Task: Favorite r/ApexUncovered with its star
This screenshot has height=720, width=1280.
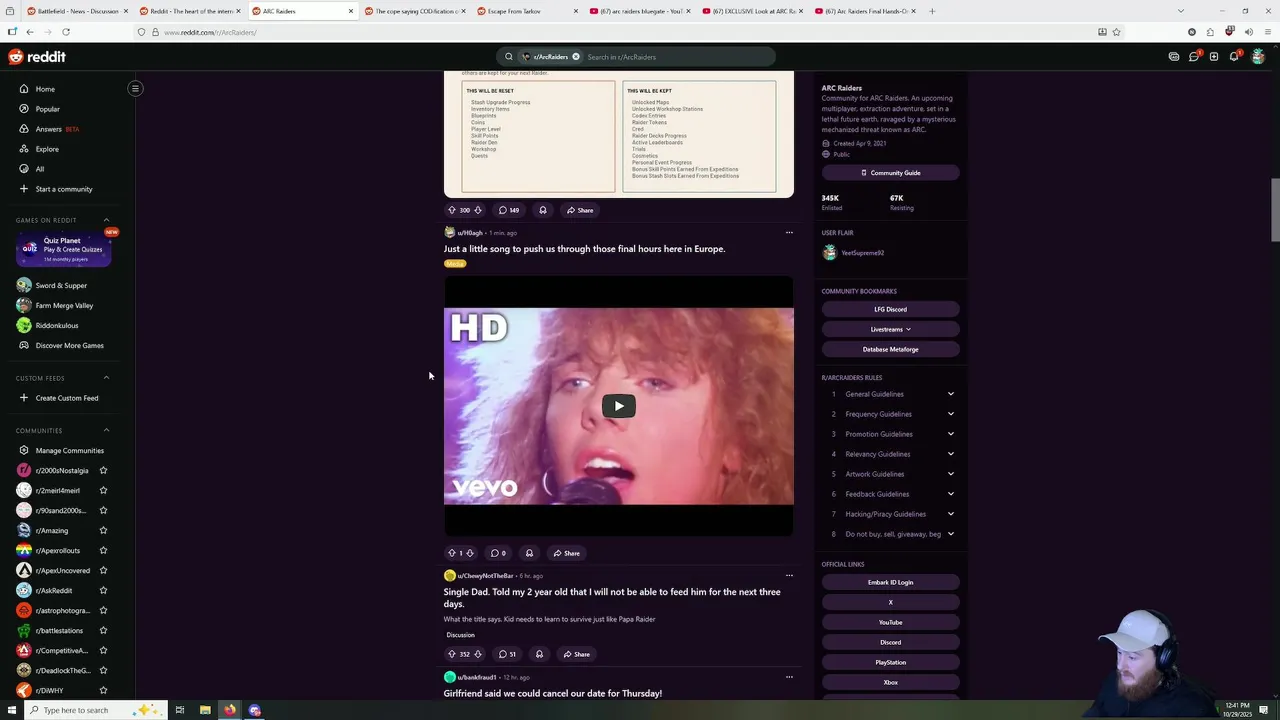Action: click(x=103, y=570)
